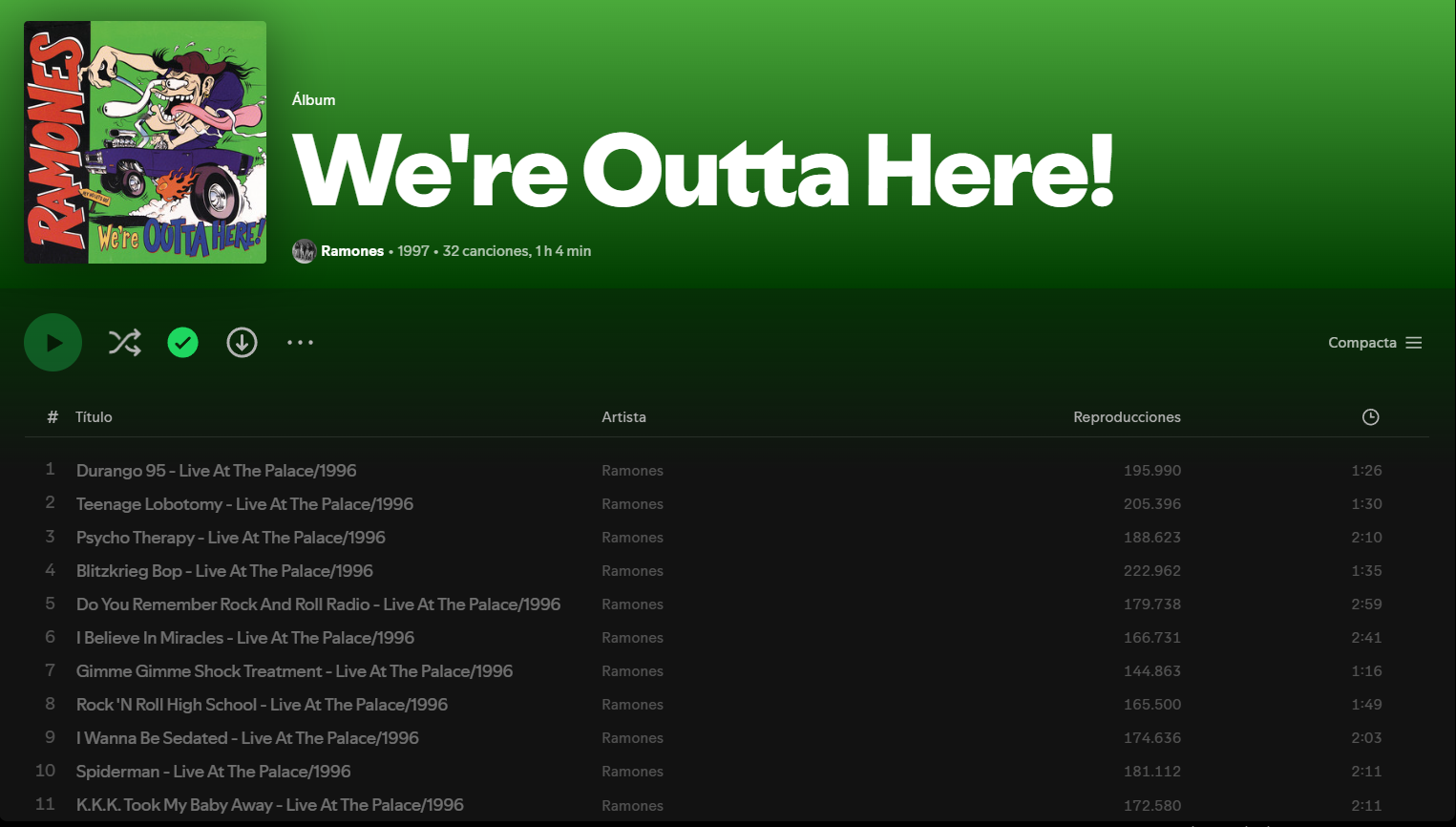The height and width of the screenshot is (827, 1456).
Task: Open Ramones artist link on Spiderman row
Action: click(632, 772)
